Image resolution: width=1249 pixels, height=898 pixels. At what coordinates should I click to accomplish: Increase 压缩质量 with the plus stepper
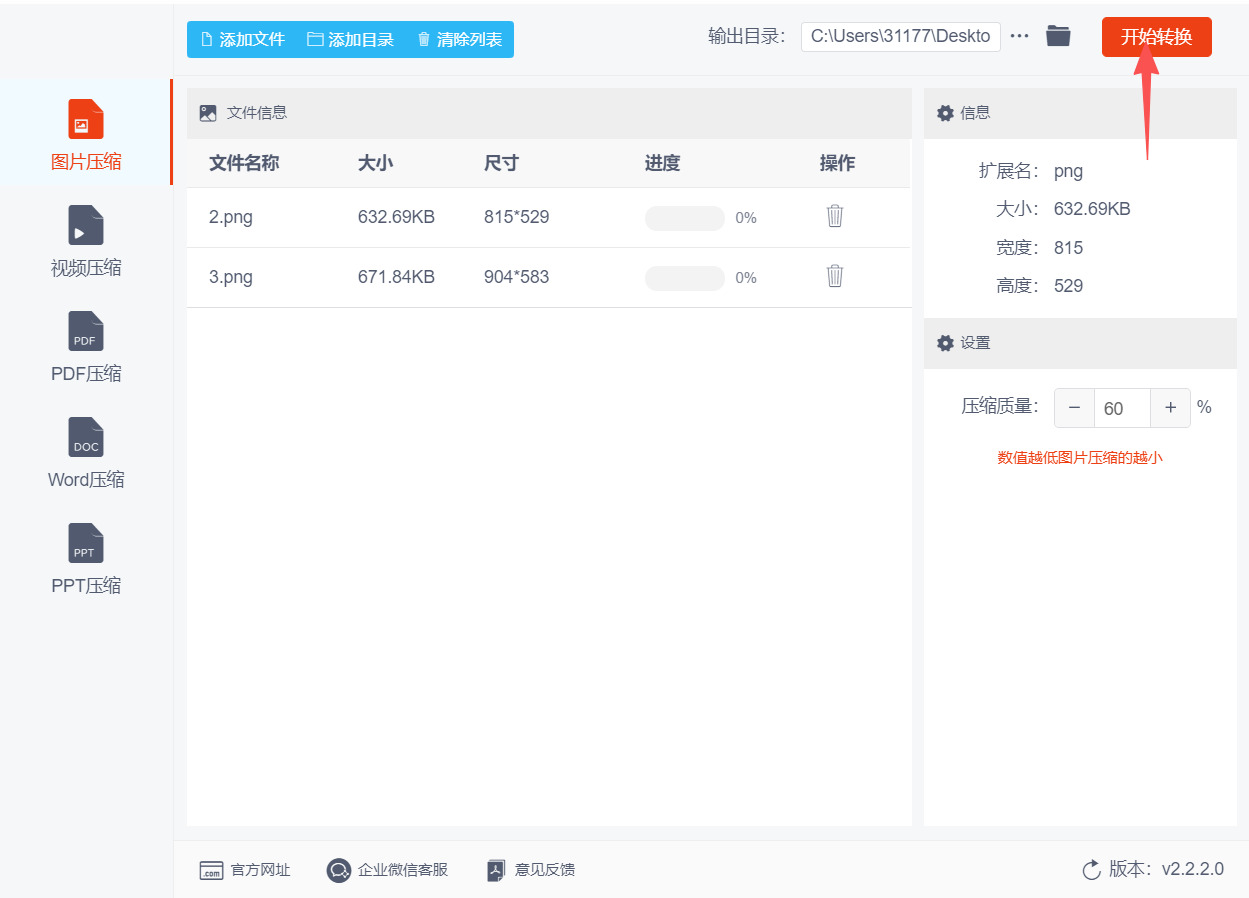tap(1170, 407)
